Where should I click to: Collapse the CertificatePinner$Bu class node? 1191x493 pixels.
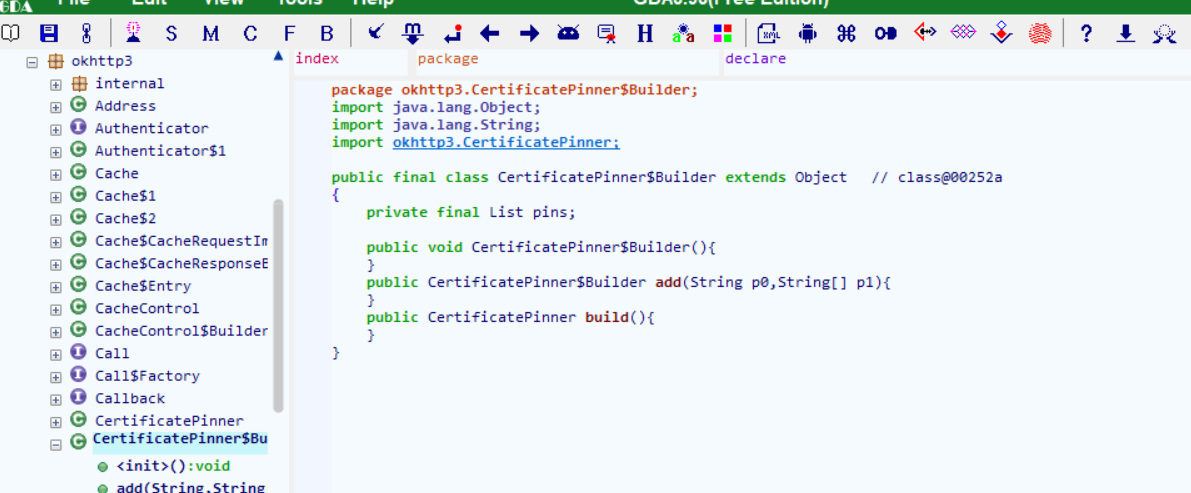click(55, 445)
